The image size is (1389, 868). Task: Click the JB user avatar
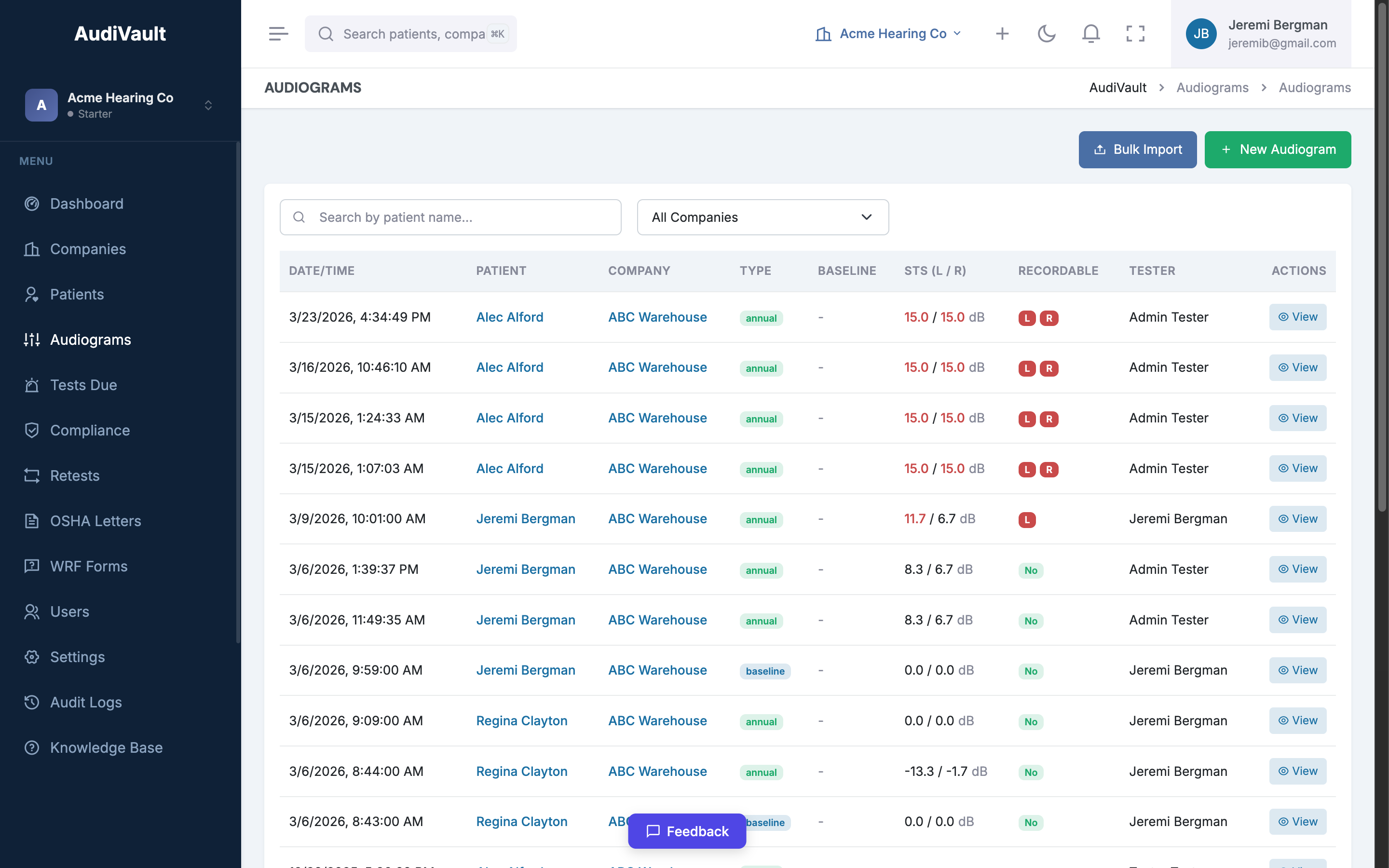coord(1201,34)
